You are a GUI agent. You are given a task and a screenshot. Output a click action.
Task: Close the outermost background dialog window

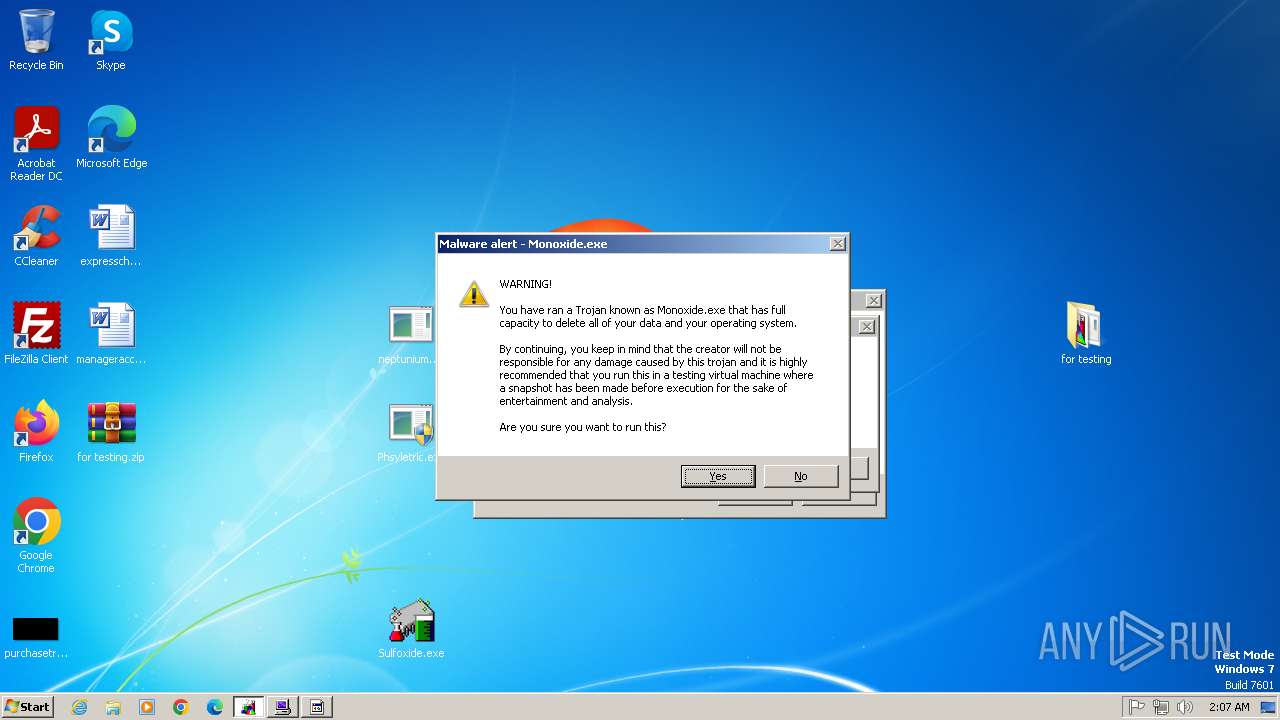point(874,301)
